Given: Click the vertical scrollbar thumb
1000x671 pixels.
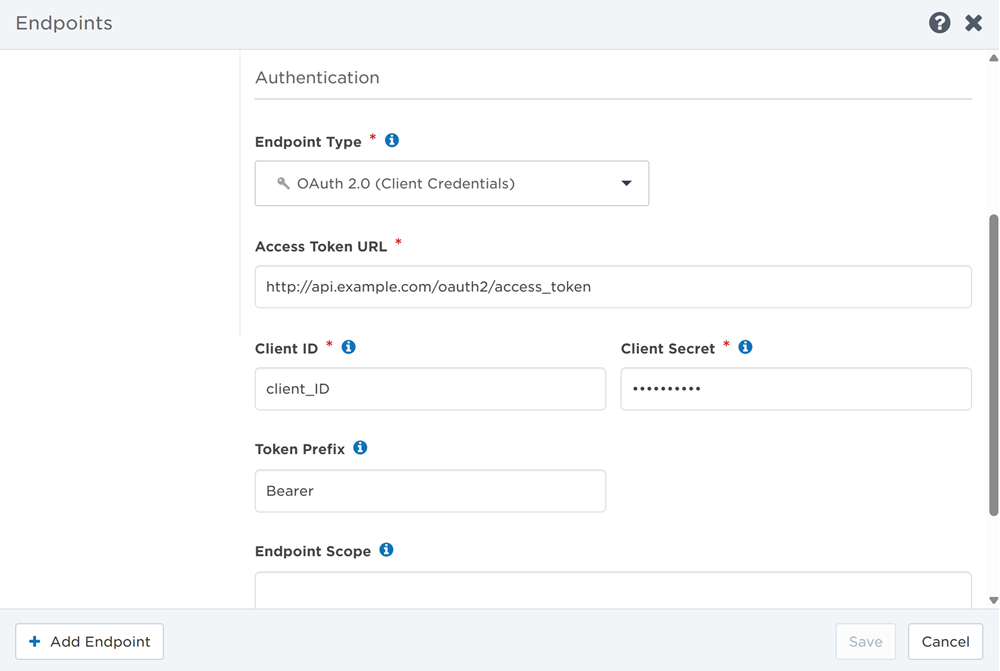Looking at the screenshot, I should [993, 365].
